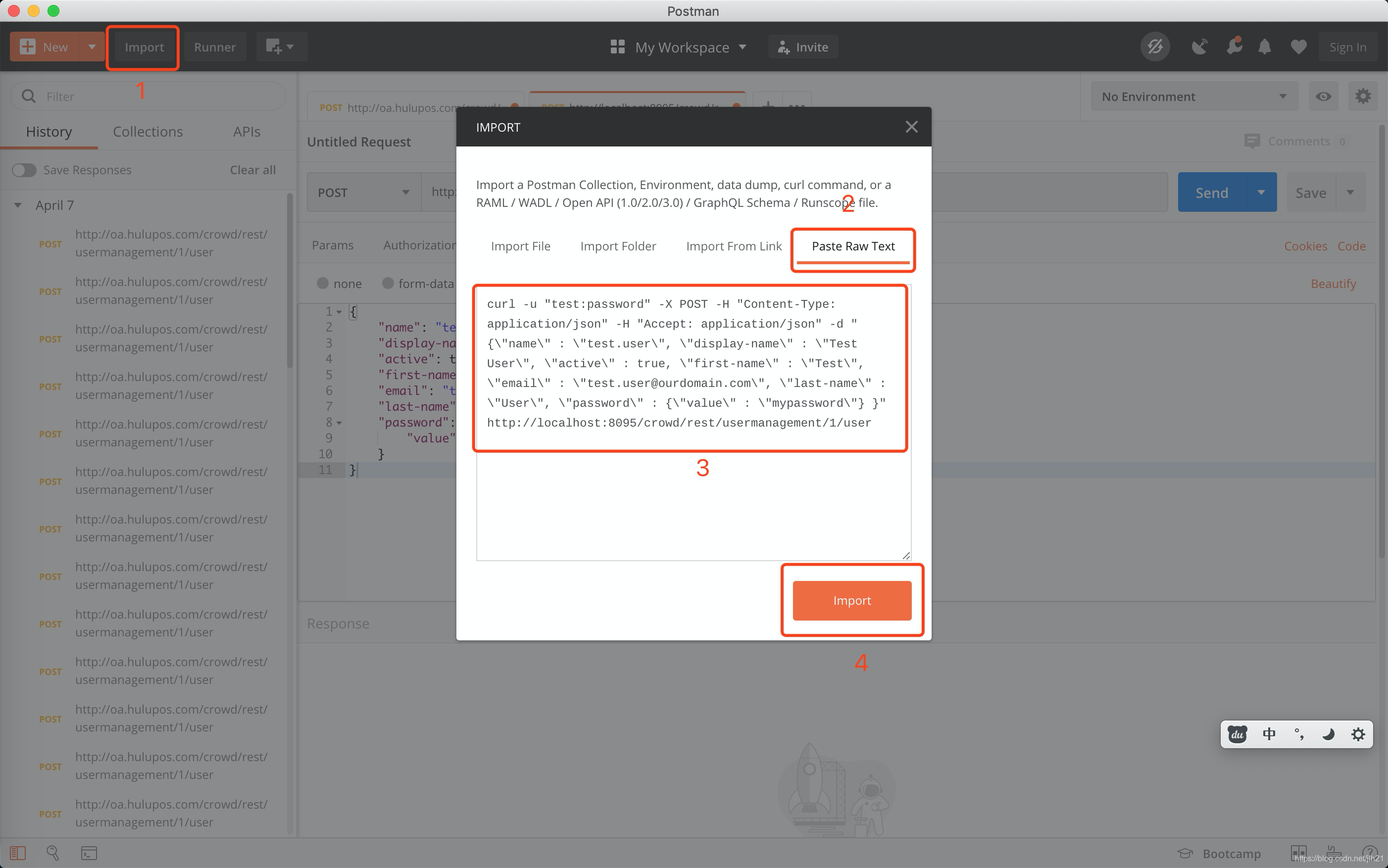This screenshot has height=868, width=1388.
Task: Click the Bootcamp graduation cap icon
Action: pos(1185,854)
